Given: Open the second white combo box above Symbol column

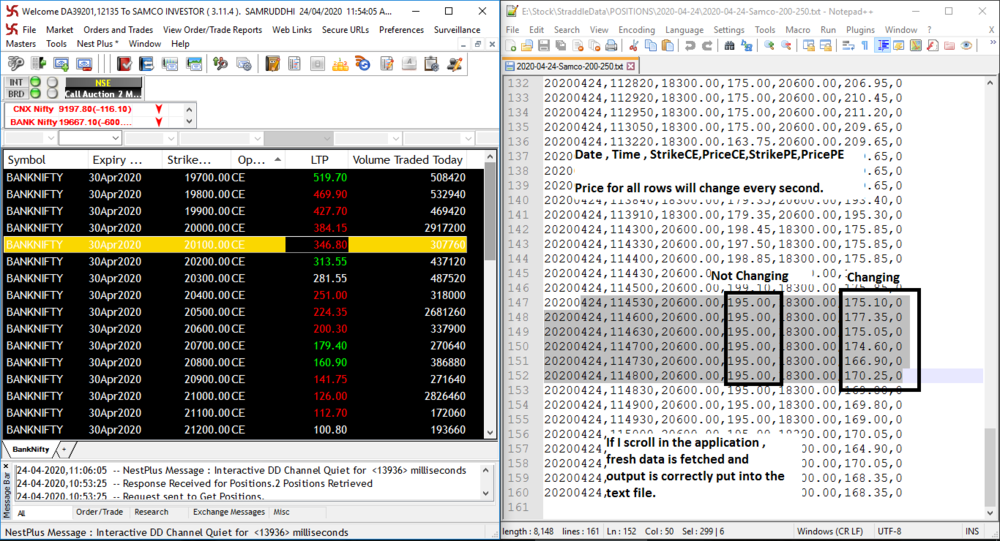Looking at the screenshot, I should pyautogui.click(x=90, y=138).
